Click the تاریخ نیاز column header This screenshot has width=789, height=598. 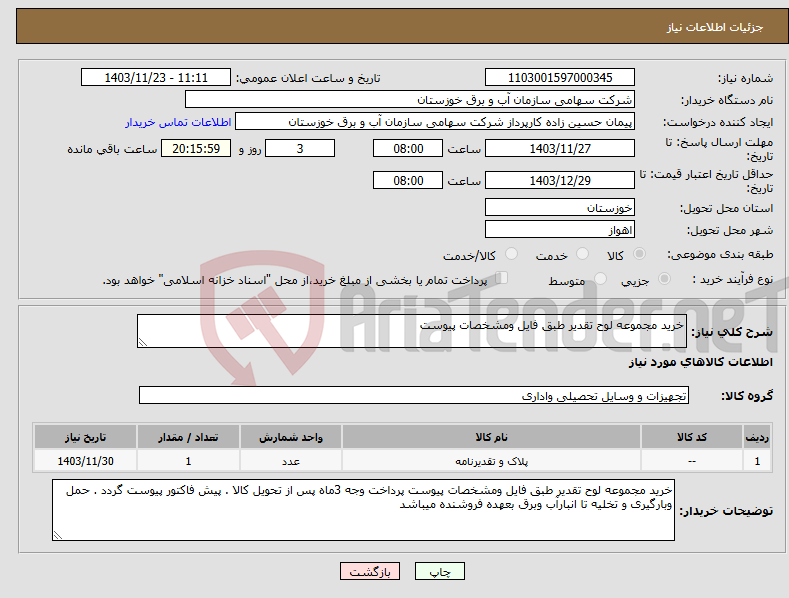tap(86, 437)
